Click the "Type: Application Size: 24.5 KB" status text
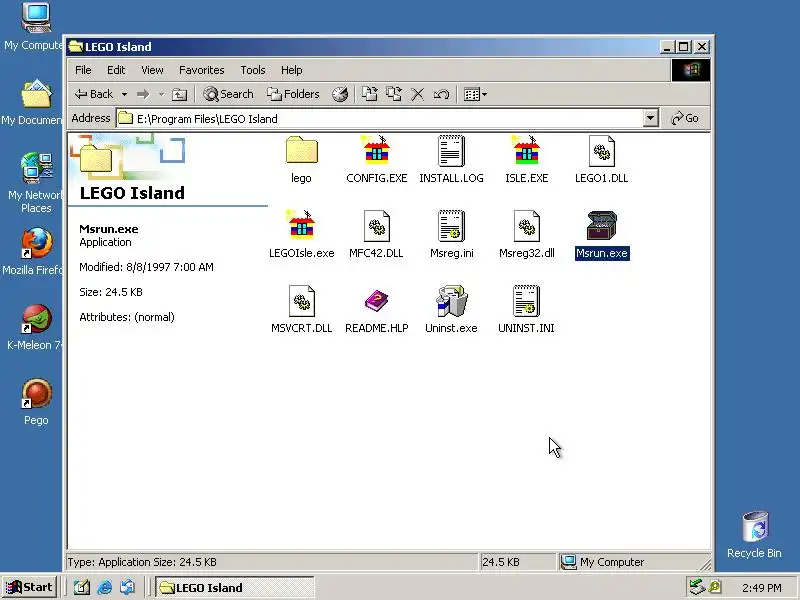The height and width of the screenshot is (600, 800). [x=142, y=562]
